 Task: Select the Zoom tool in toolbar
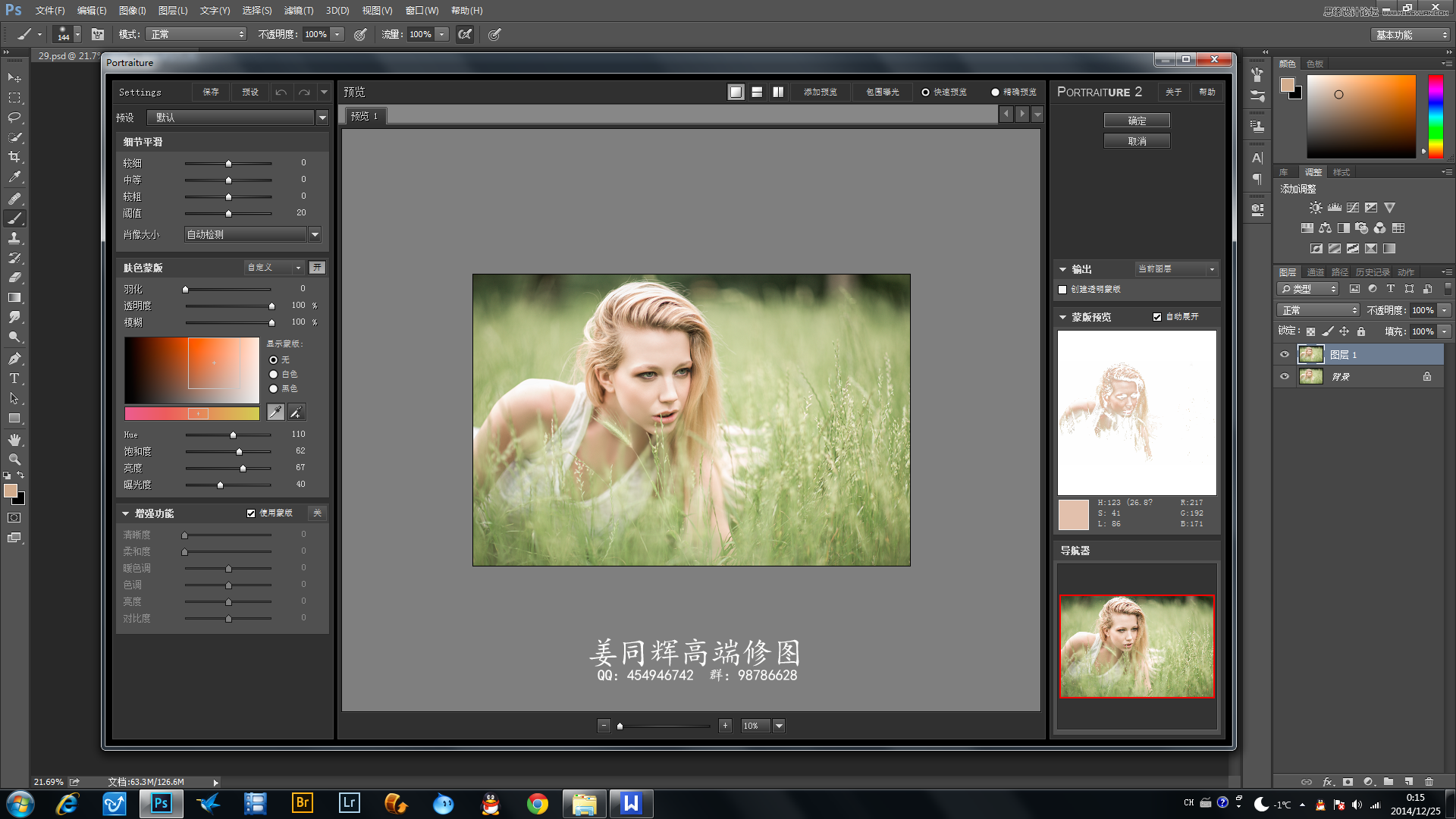pyautogui.click(x=14, y=460)
